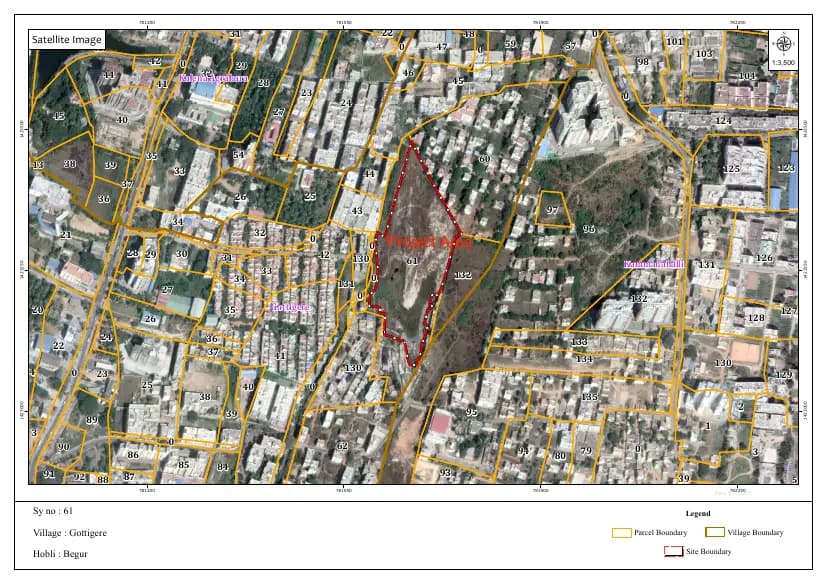Click parcel number 94 on the map
Viewport: 828px width, 585px height.
click(x=523, y=451)
